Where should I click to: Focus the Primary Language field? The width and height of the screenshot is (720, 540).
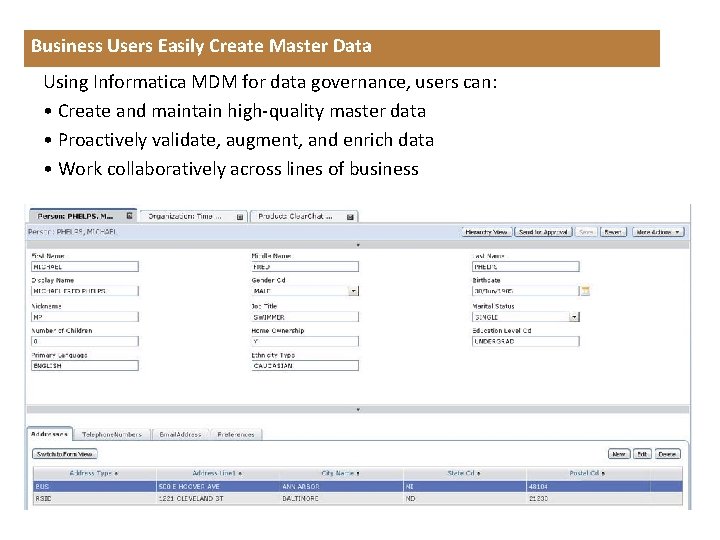(x=85, y=366)
